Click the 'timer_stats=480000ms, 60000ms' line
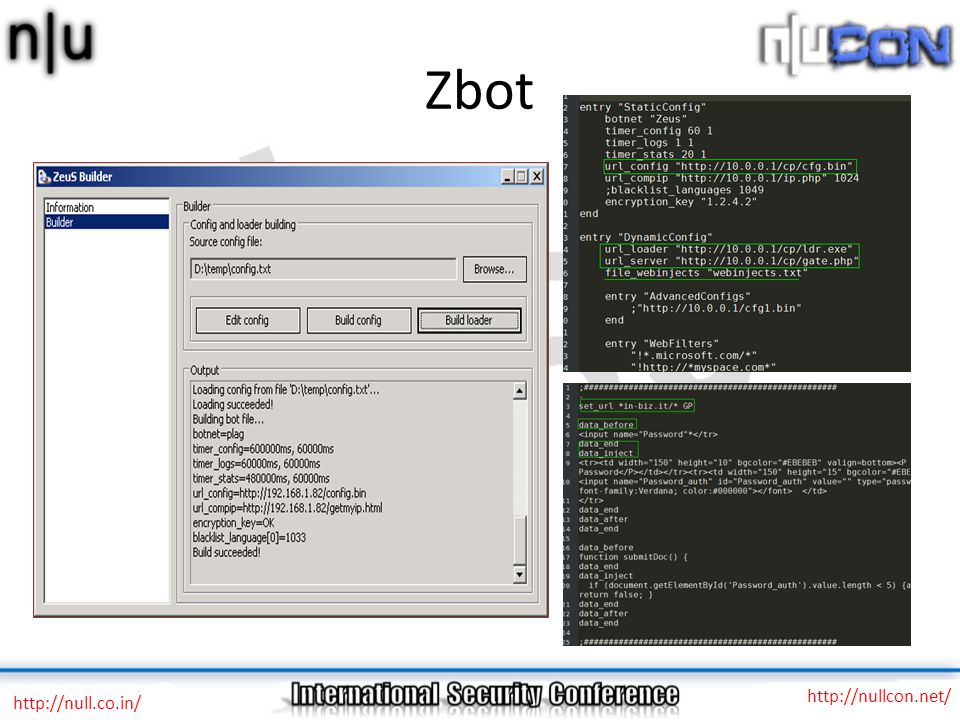Viewport: 960px width, 720px height. tap(261, 479)
